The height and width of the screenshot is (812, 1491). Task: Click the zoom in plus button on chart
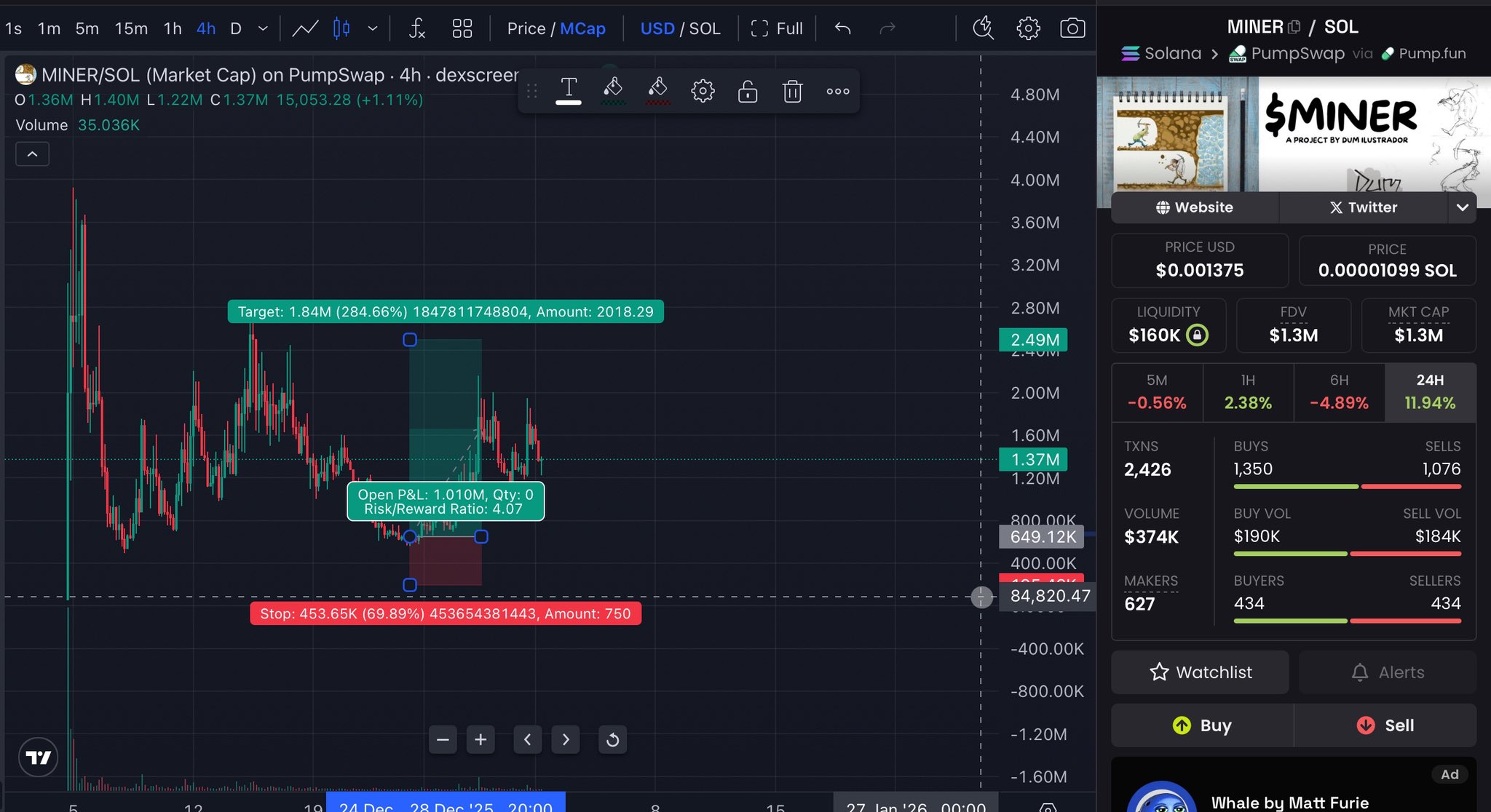[x=480, y=740]
